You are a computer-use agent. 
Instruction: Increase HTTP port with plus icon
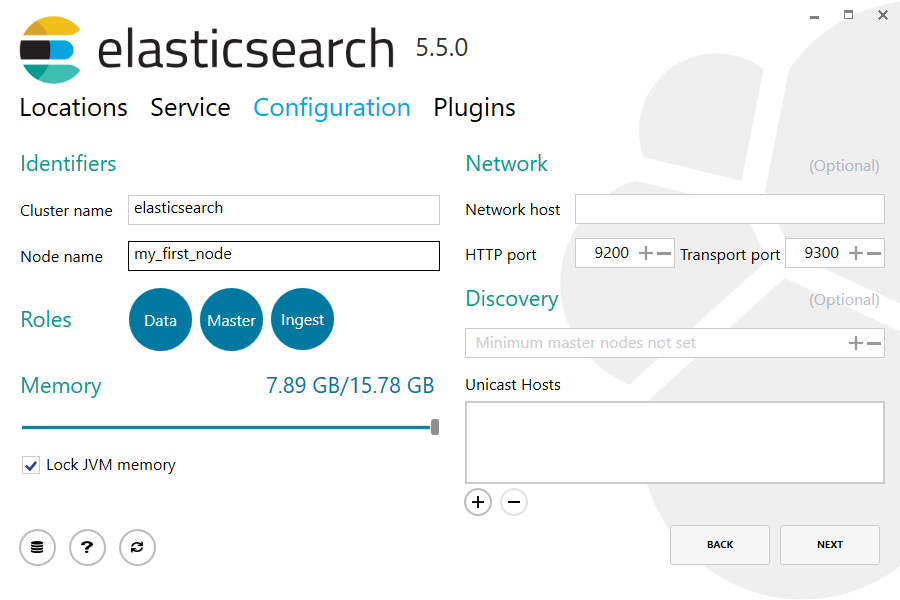(x=646, y=254)
